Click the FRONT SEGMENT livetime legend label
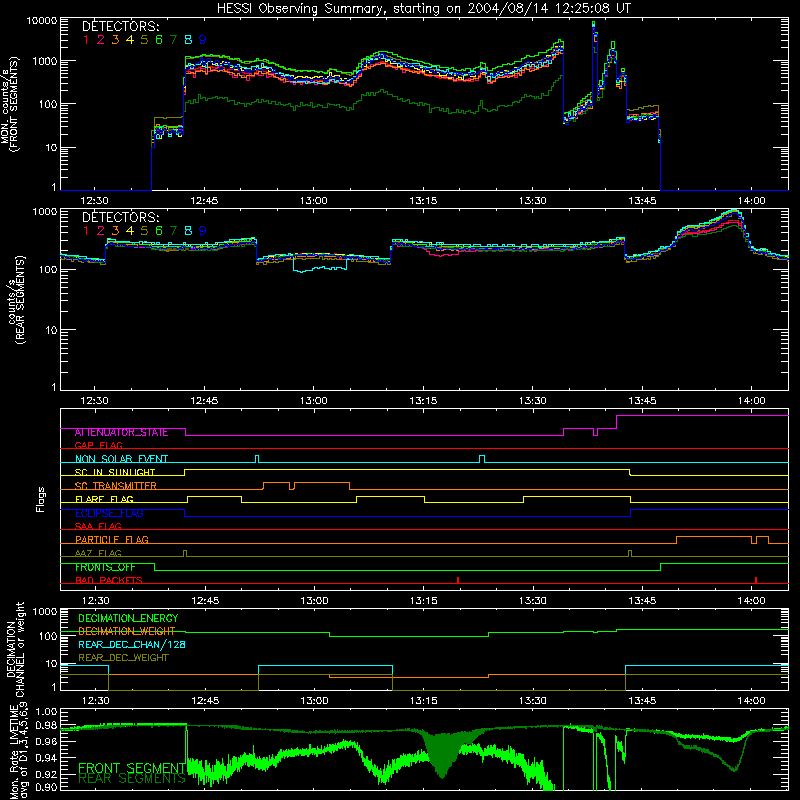800x800 pixels. coord(131,768)
